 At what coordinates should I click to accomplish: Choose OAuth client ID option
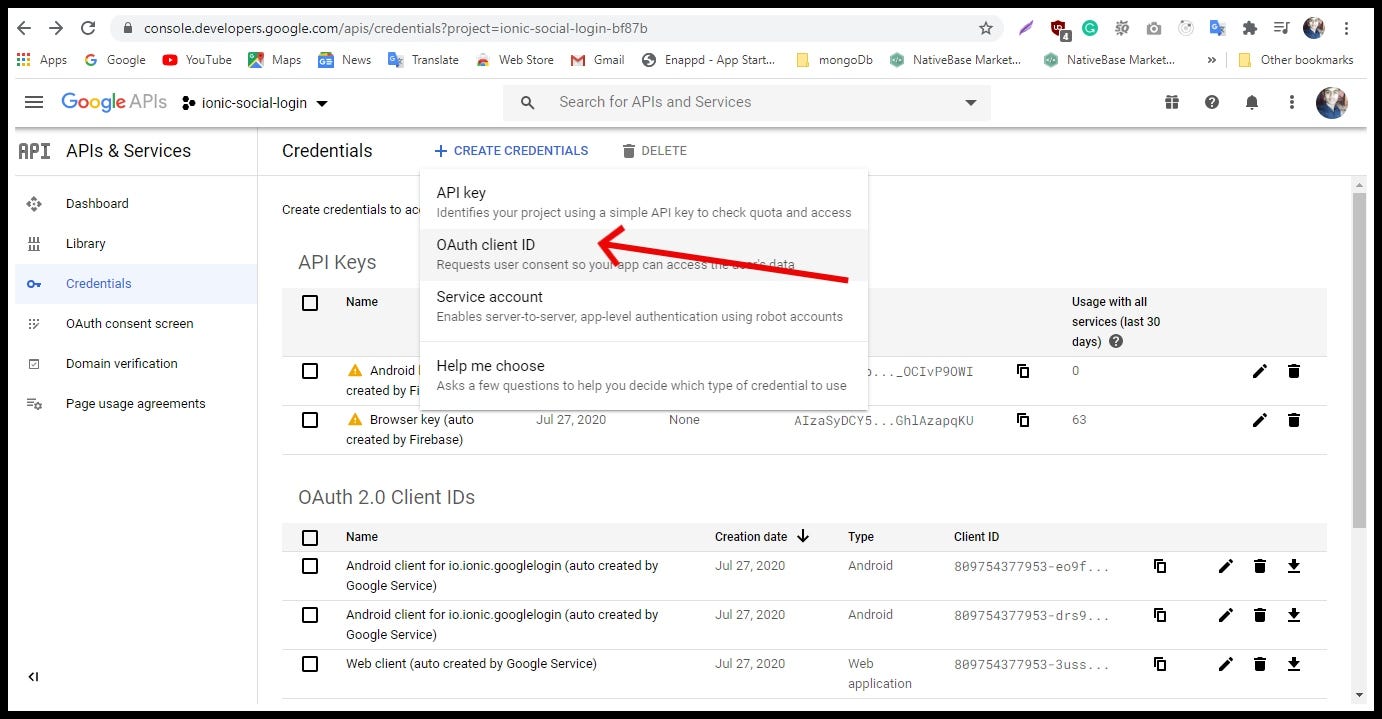[644, 254]
